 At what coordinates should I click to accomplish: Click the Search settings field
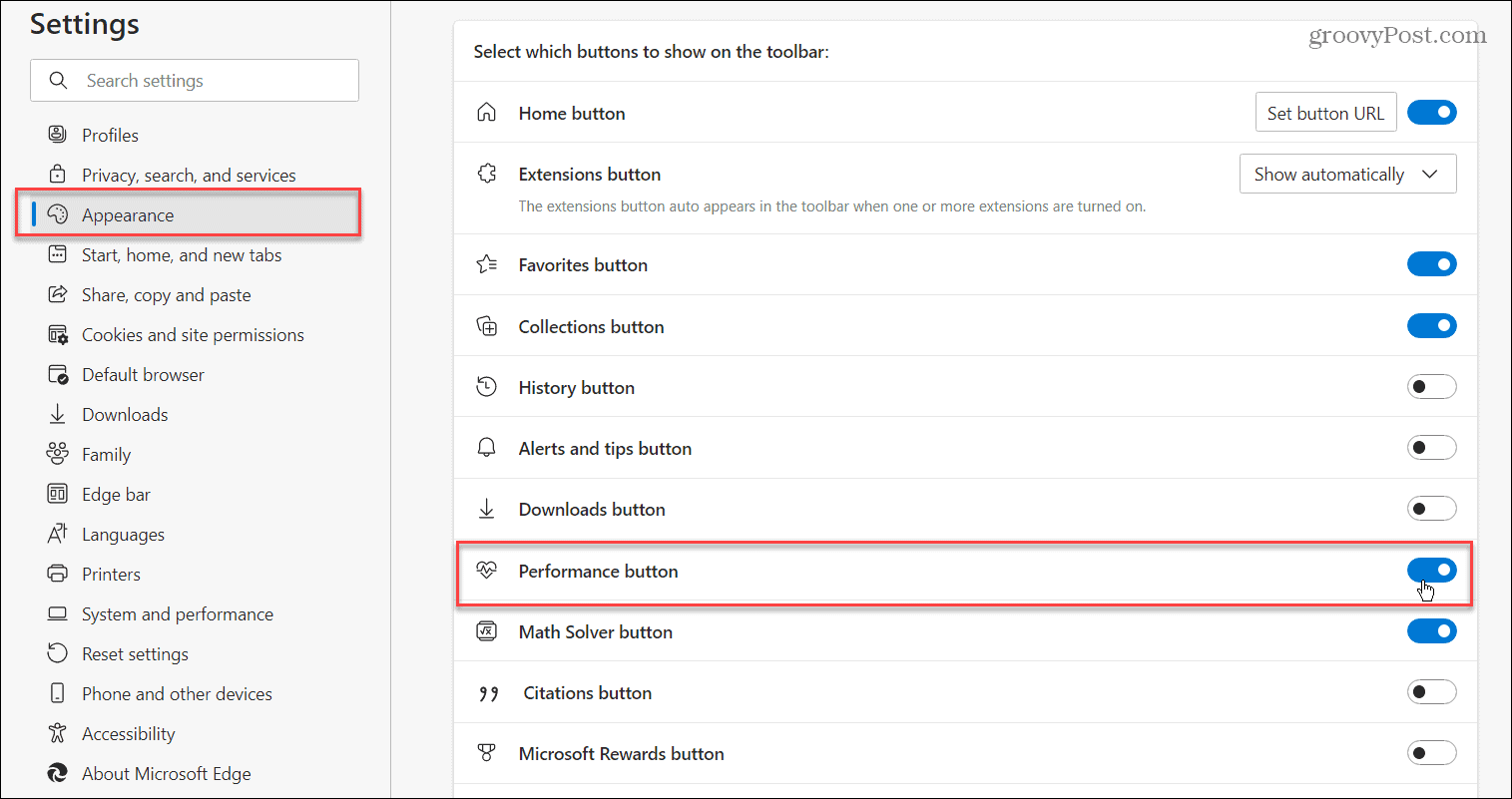(x=195, y=80)
